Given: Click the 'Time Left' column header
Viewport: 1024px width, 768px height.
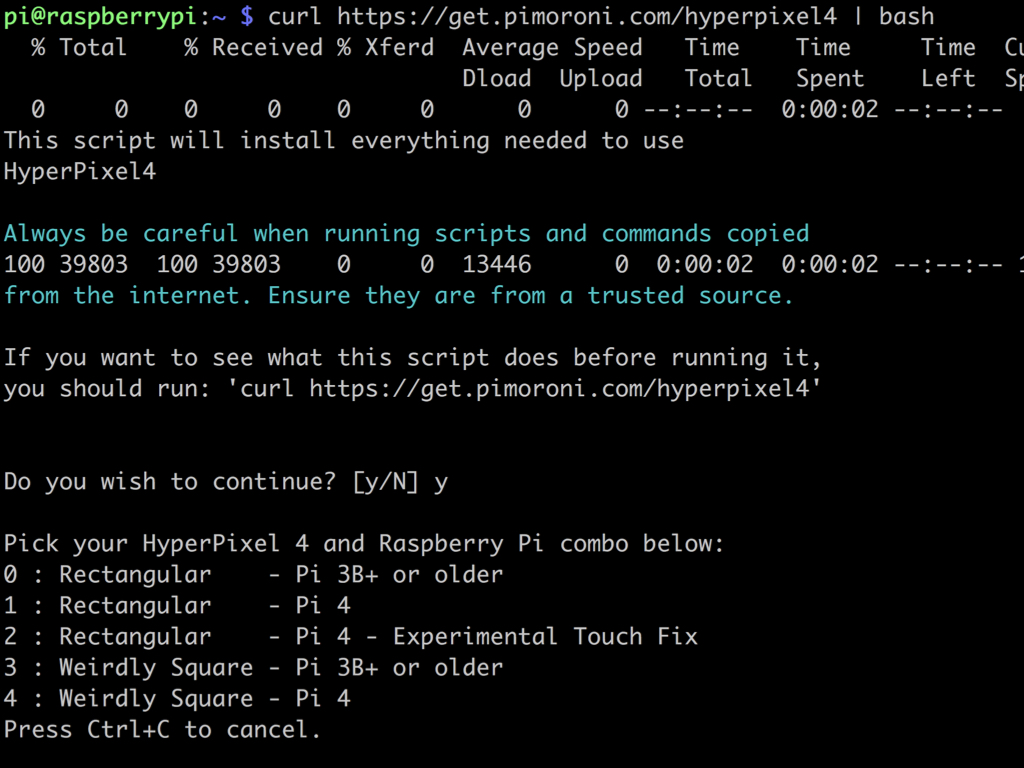Looking at the screenshot, I should [x=948, y=63].
